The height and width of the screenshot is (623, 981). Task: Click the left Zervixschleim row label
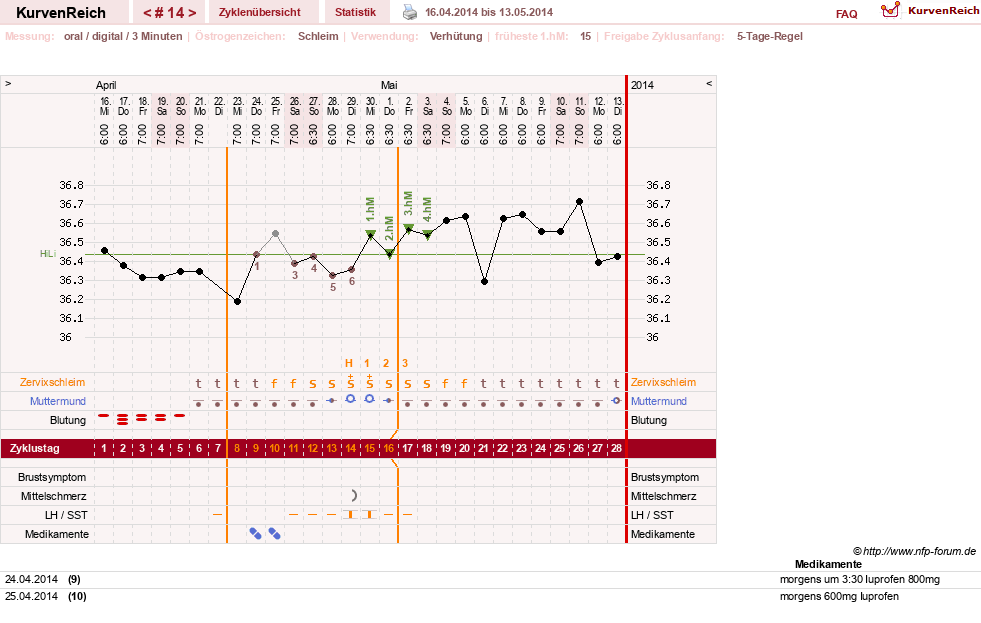(53, 382)
